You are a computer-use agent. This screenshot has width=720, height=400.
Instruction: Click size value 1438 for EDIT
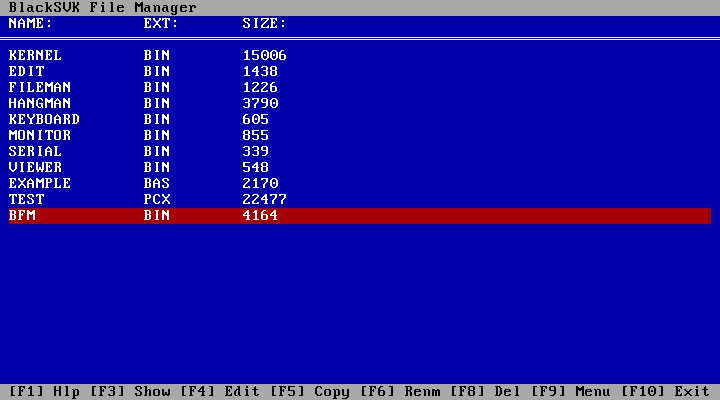tap(260, 72)
